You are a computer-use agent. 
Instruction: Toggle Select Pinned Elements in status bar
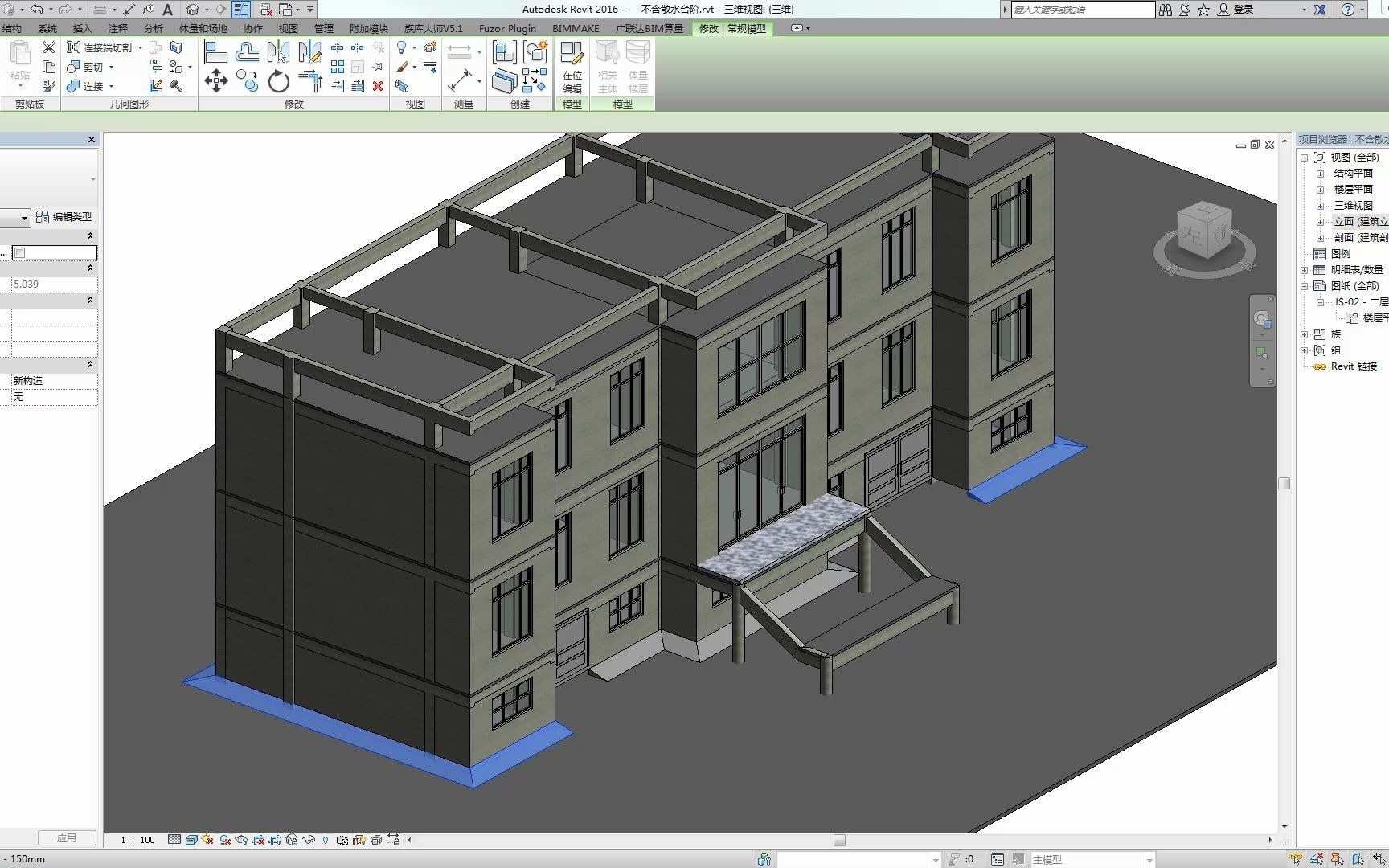point(1338,859)
